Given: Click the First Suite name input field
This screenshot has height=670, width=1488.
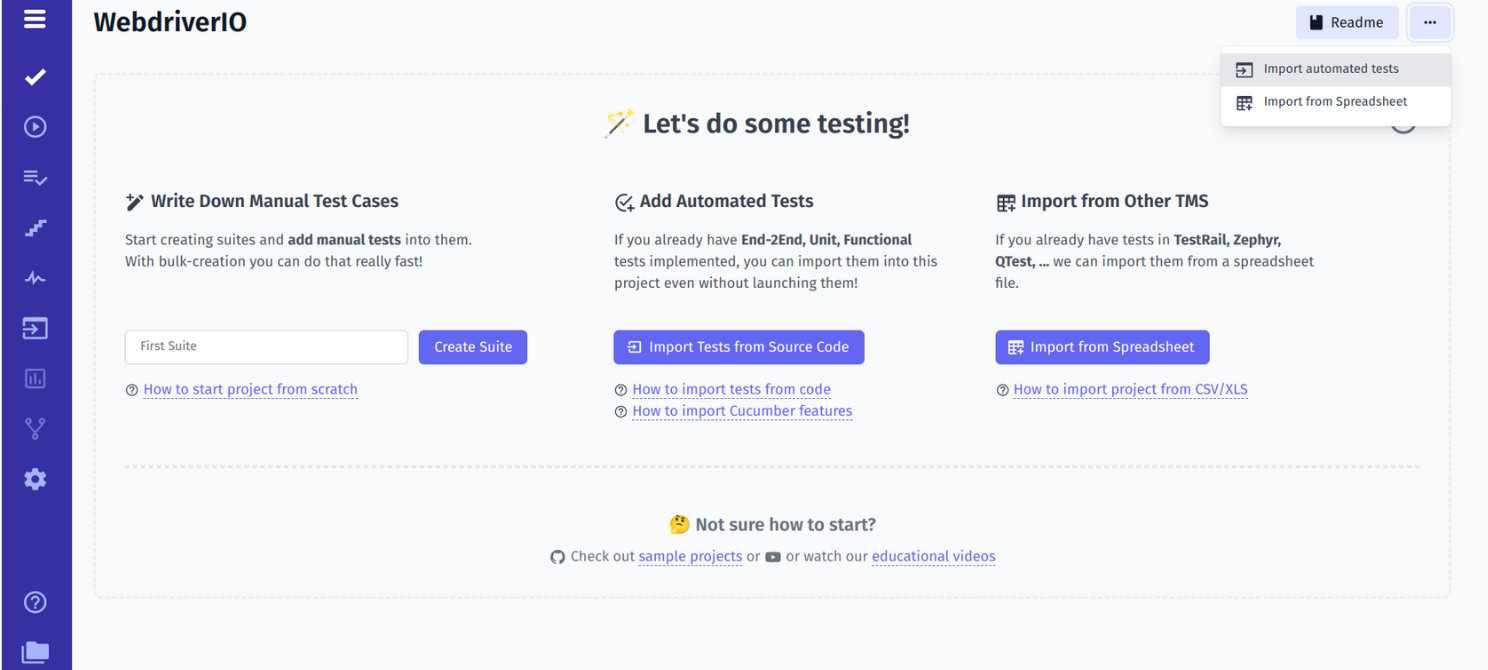Looking at the screenshot, I should point(266,347).
